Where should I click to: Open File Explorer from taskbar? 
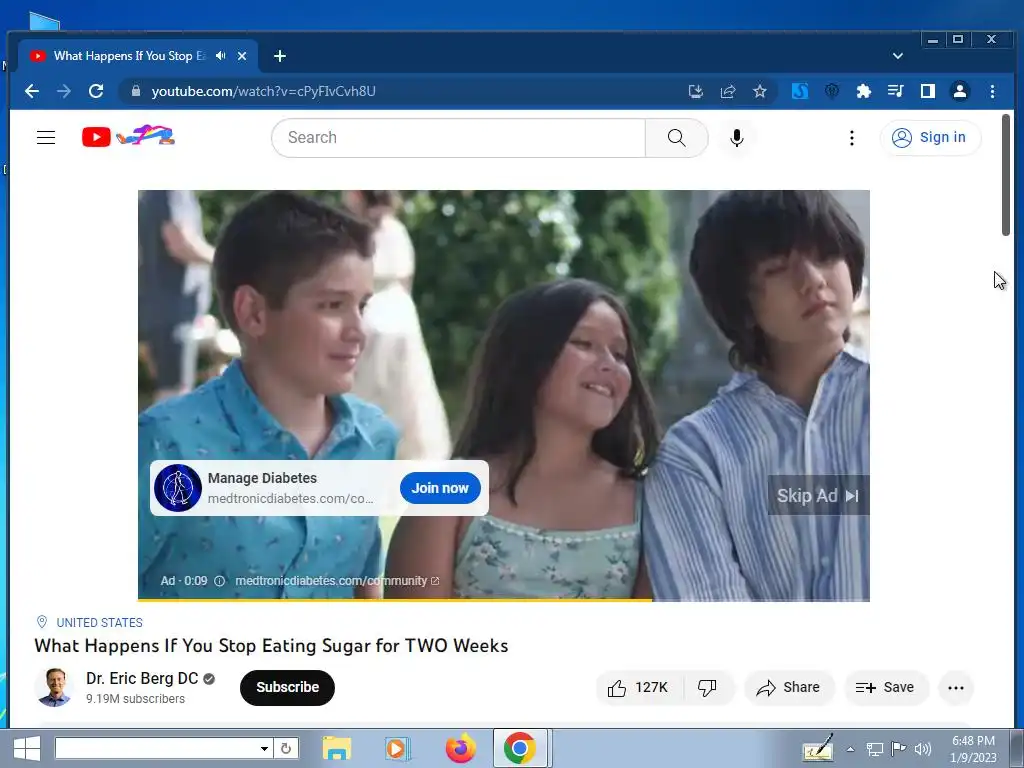pyautogui.click(x=337, y=748)
